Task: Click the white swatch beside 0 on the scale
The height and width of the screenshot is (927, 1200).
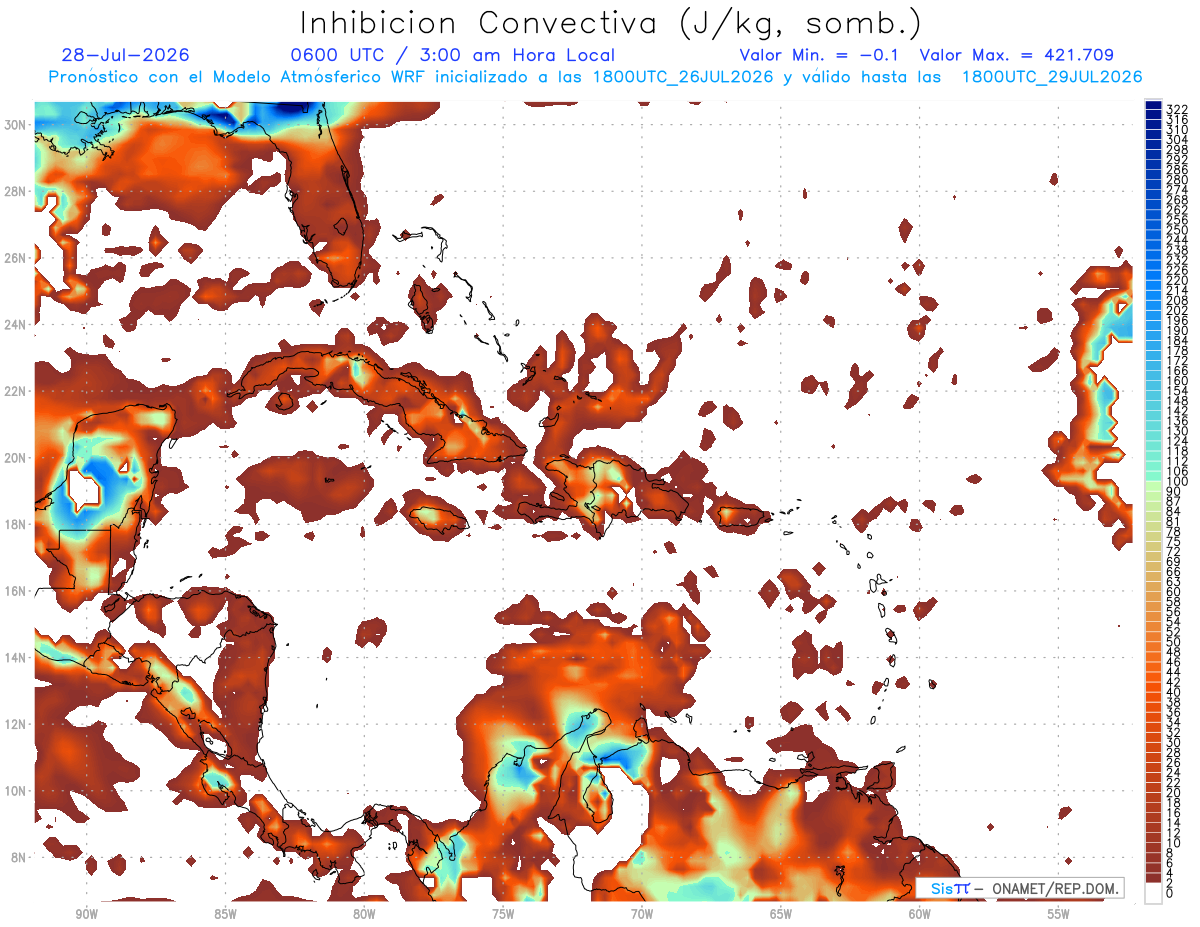Action: coord(1153,895)
